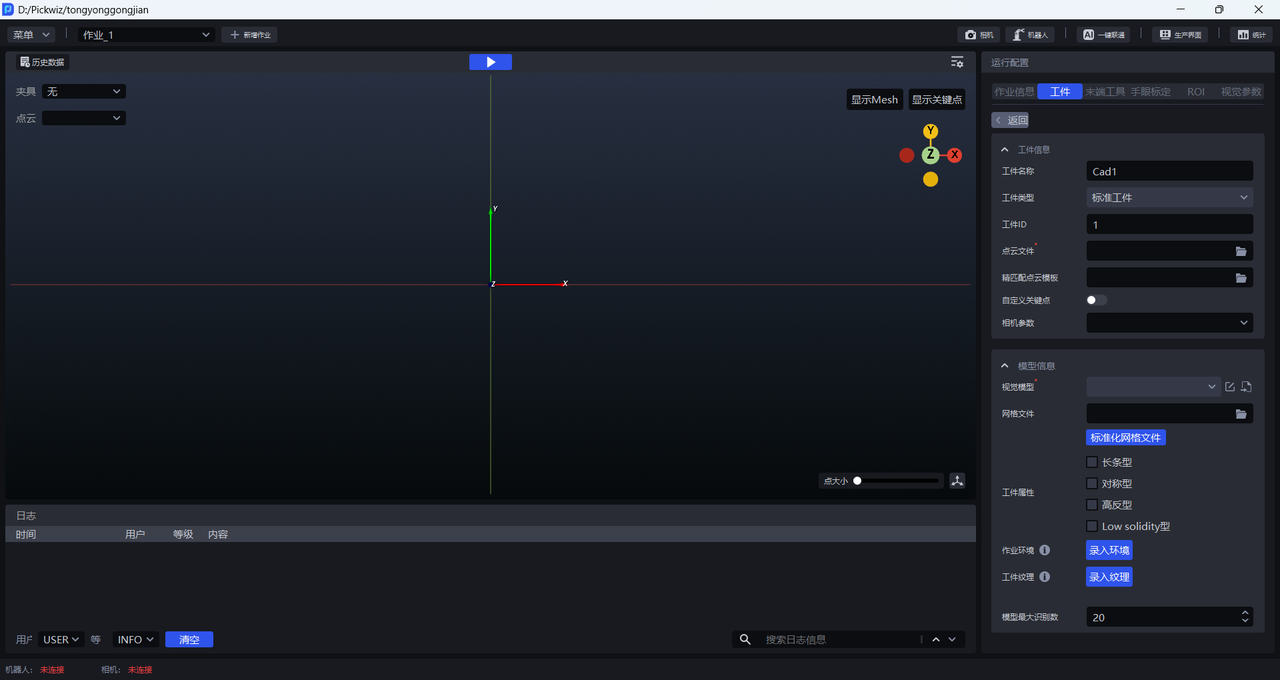Image resolution: width=1280 pixels, height=680 pixels.
Task: Toggle the 自定义关键点 switch
Action: click(1096, 300)
